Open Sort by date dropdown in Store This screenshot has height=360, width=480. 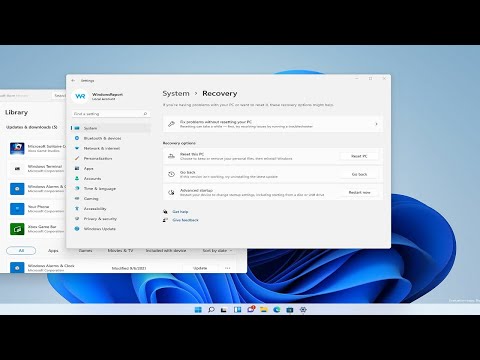click(x=217, y=250)
